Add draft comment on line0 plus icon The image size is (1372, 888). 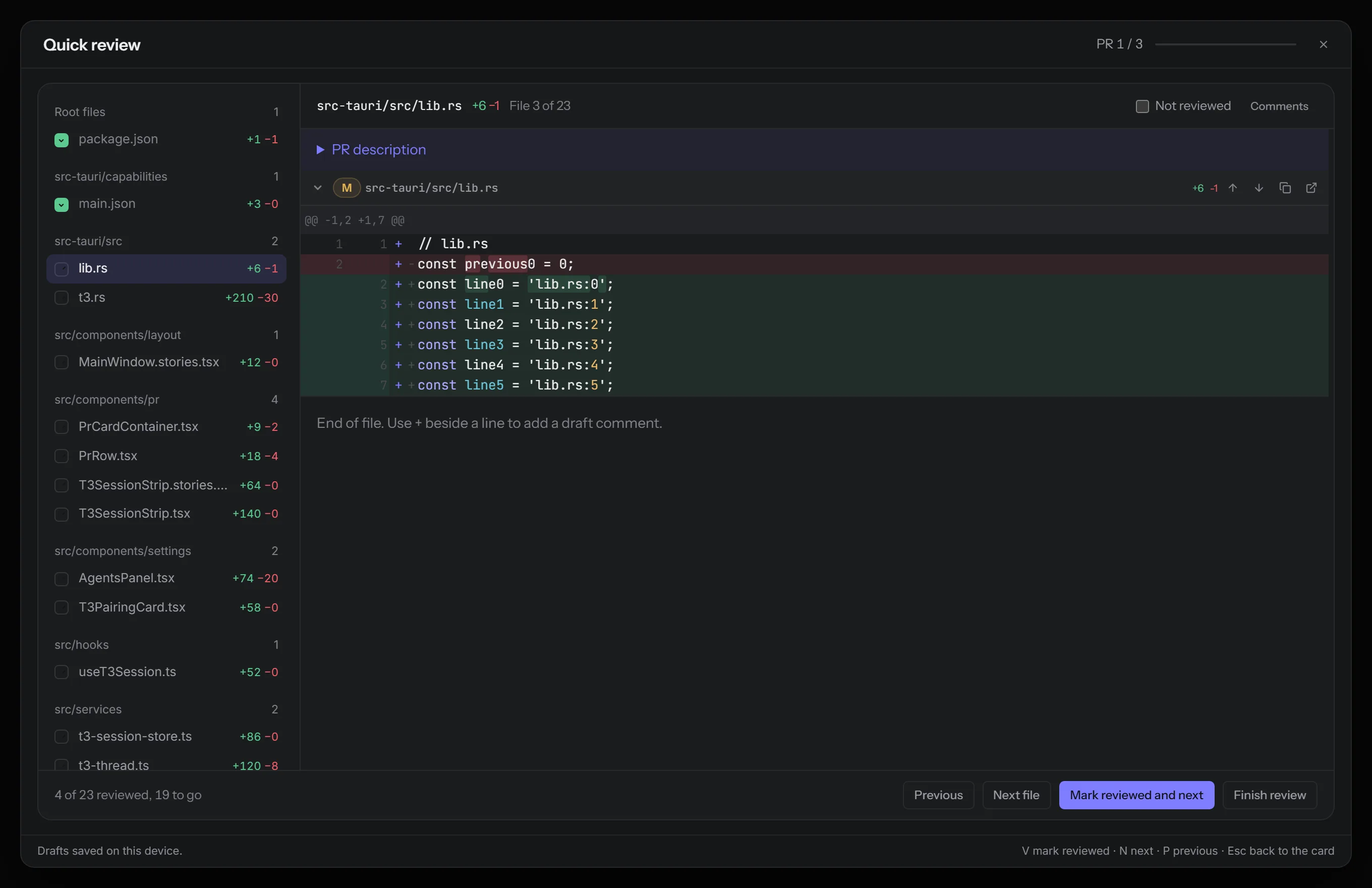[398, 284]
